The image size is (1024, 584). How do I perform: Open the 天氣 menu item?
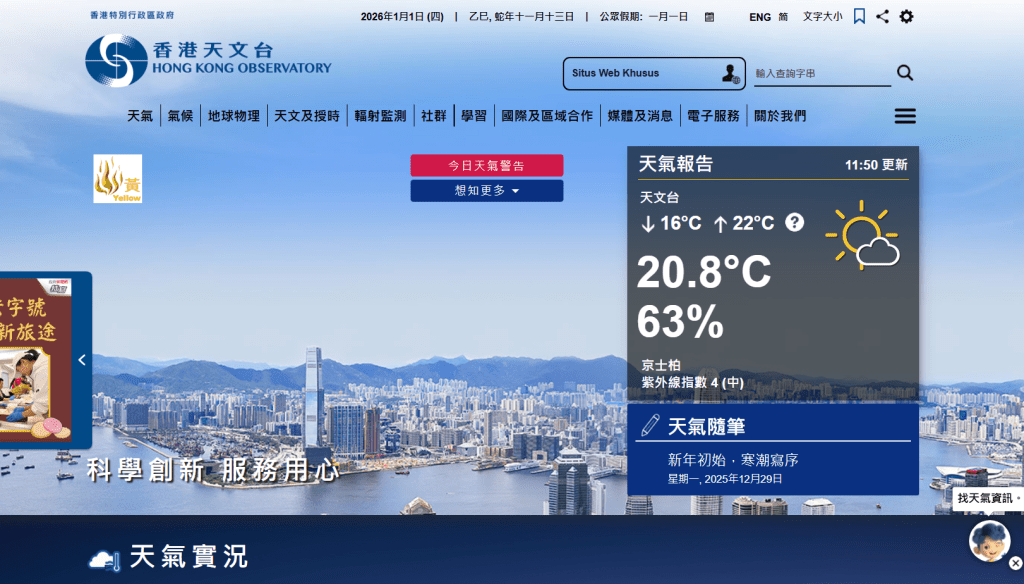tap(139, 115)
